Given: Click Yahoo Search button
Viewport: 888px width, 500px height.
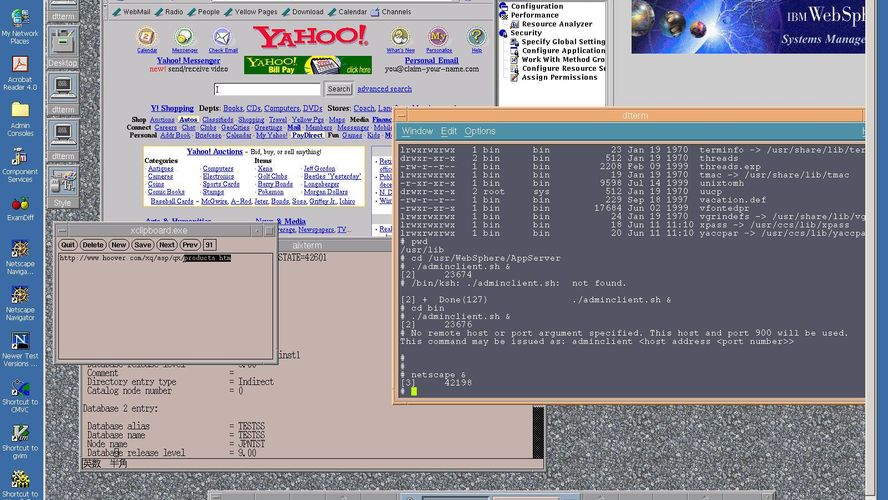Looking at the screenshot, I should (x=339, y=89).
